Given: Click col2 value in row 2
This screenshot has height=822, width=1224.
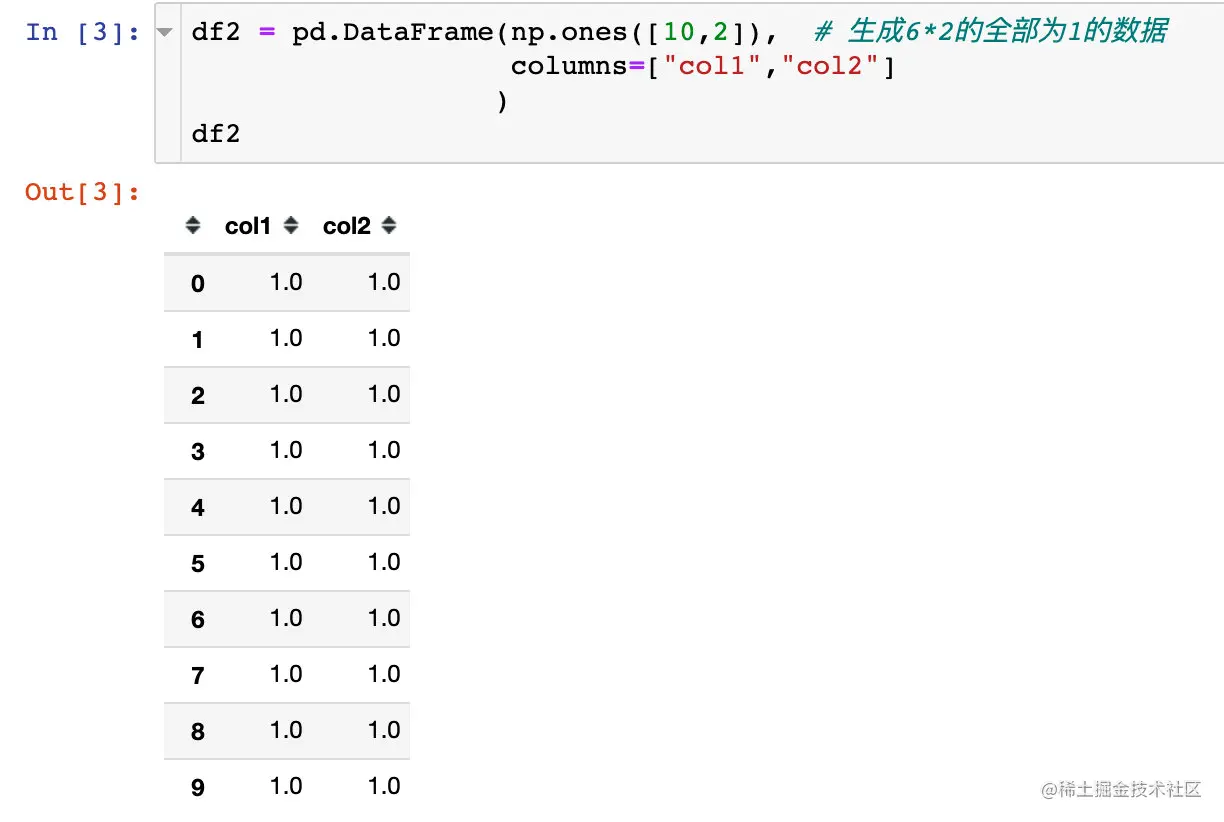Looking at the screenshot, I should pyautogui.click(x=384, y=394).
